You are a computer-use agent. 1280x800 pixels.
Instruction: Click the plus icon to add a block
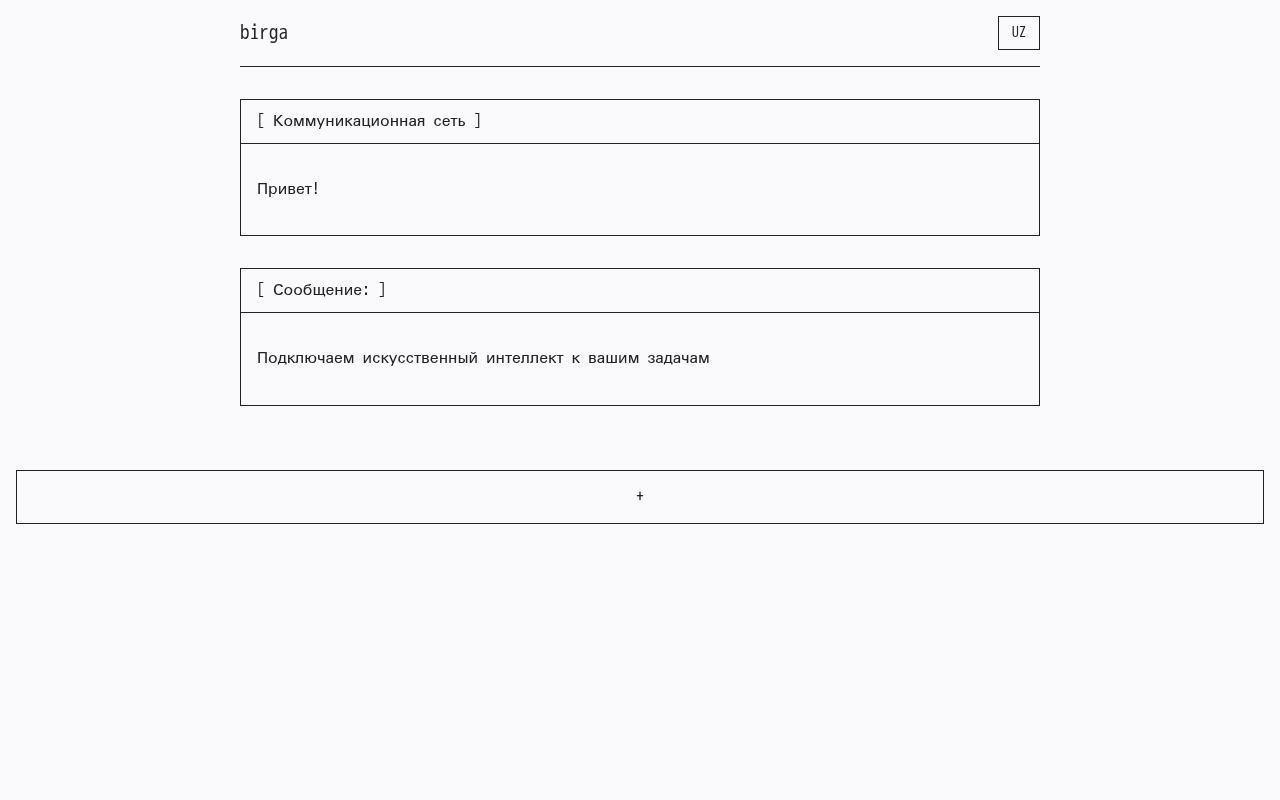(x=640, y=497)
